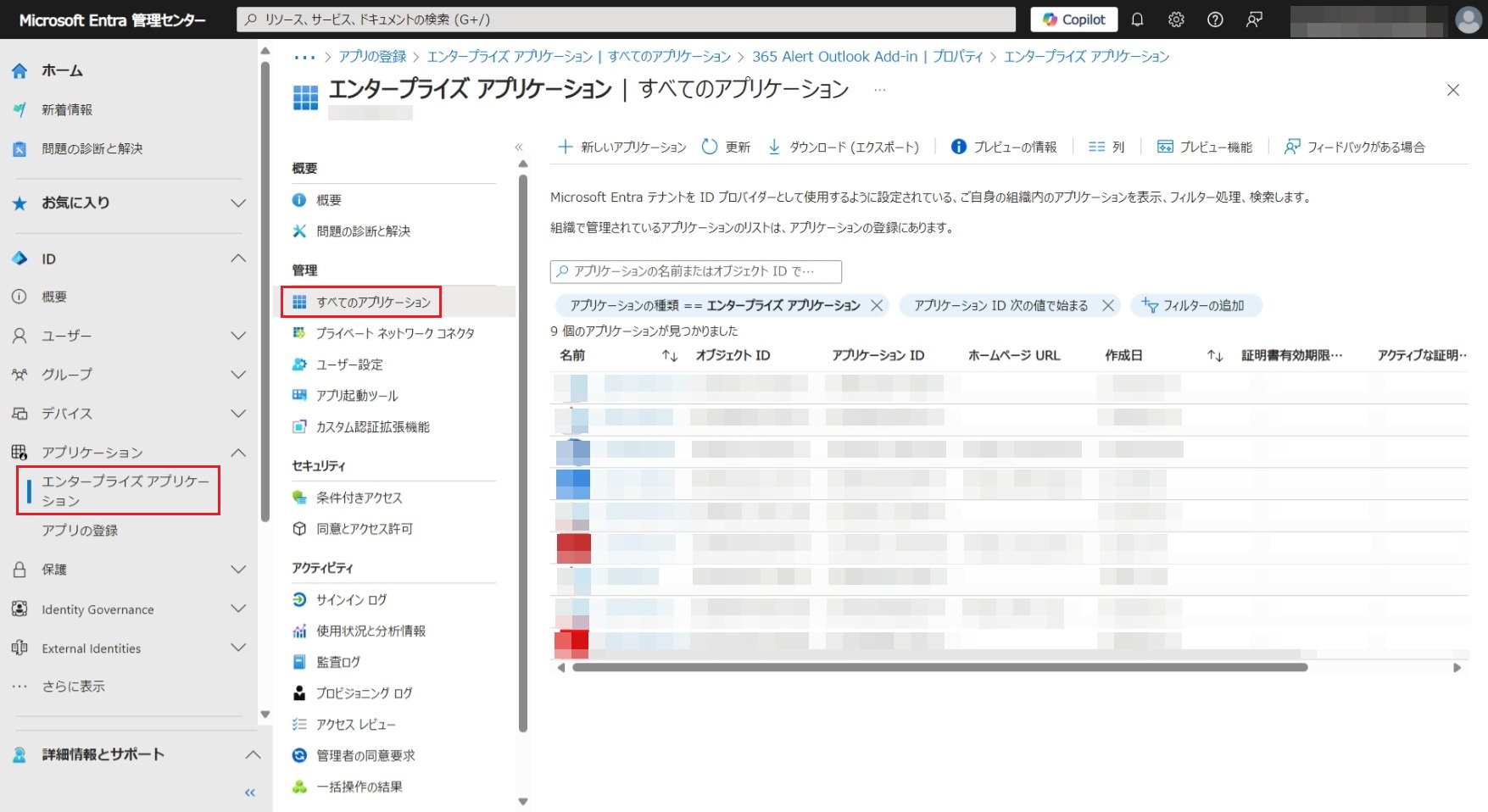Image resolution: width=1488 pixels, height=812 pixels.
Task: Click Add filter (フィルターの追加) button
Action: point(1195,305)
